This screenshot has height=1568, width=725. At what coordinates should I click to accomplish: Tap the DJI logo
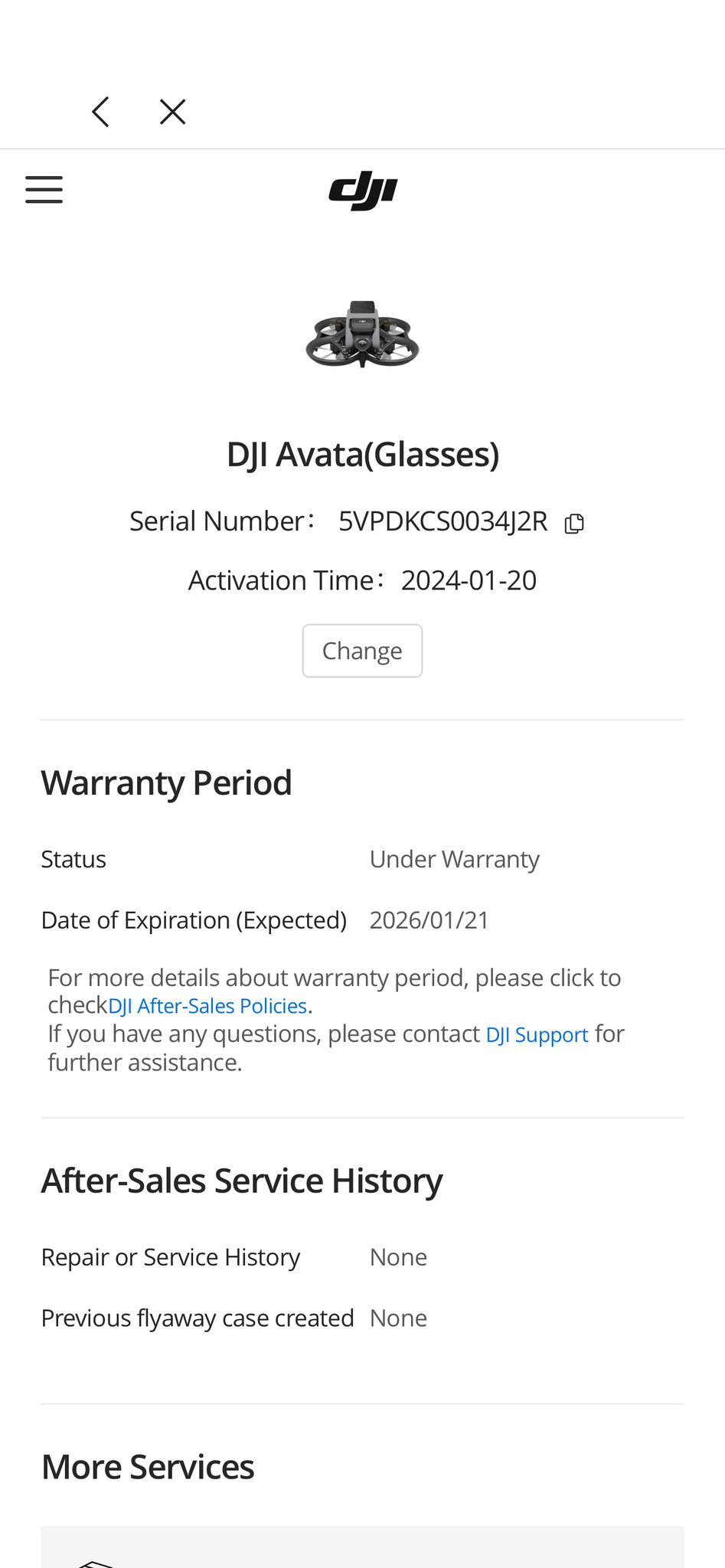click(x=363, y=191)
